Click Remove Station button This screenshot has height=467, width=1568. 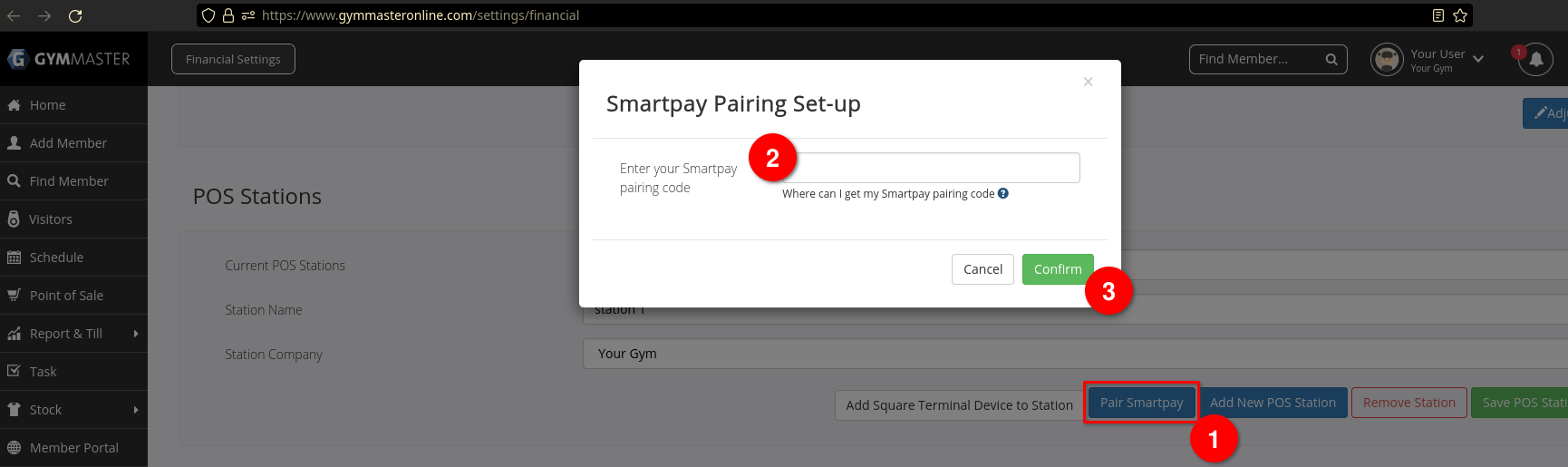[1408, 403]
